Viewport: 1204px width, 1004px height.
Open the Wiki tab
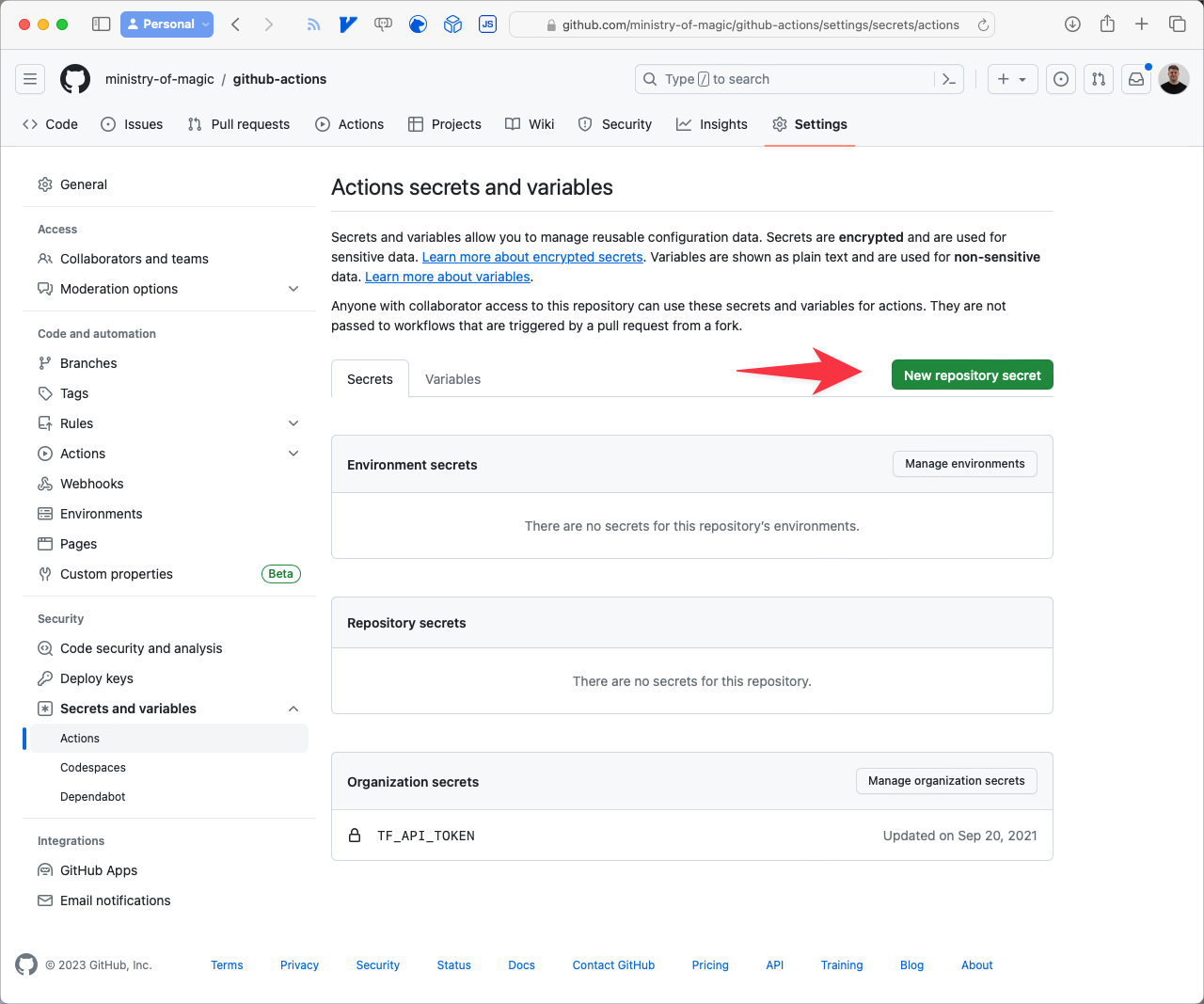[530, 124]
